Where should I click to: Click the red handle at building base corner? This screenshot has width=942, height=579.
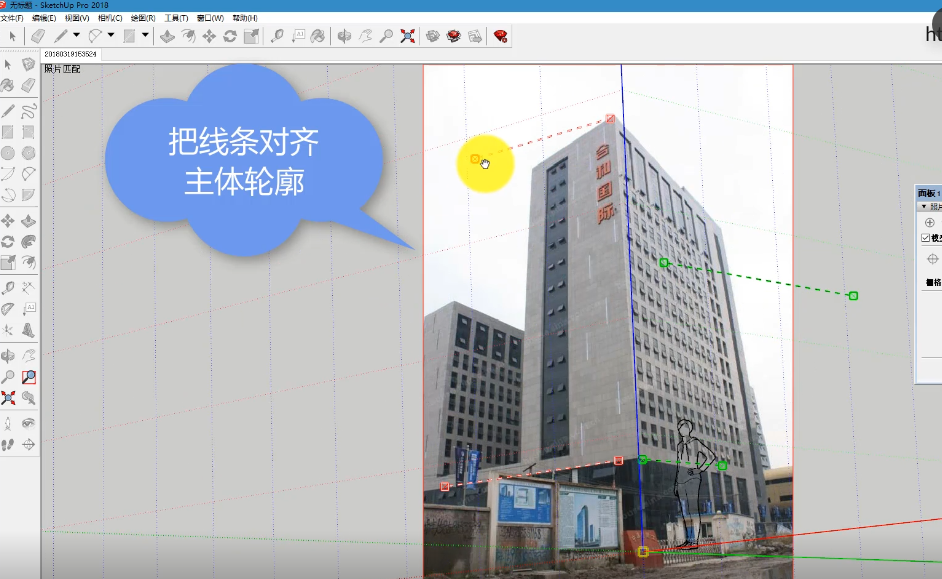[618, 461]
